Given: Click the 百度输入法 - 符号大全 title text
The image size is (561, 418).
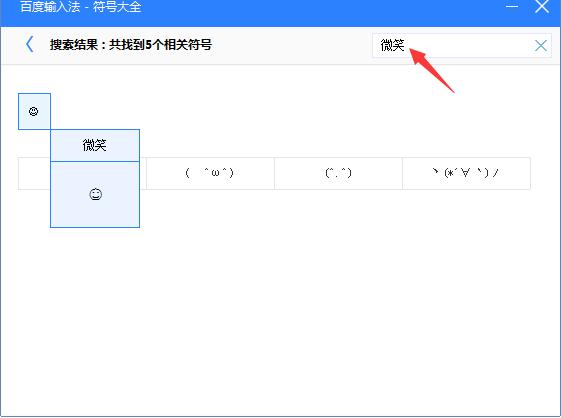Looking at the screenshot, I should click(81, 7).
